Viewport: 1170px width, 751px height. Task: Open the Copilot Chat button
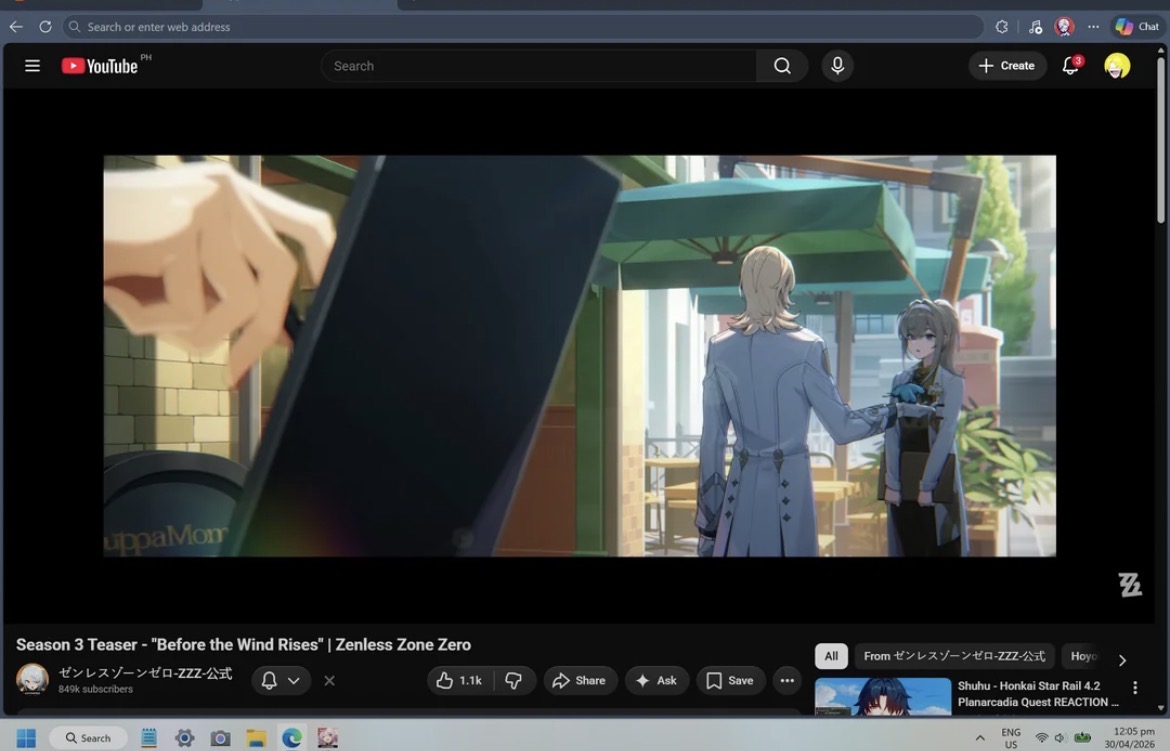(x=1137, y=27)
